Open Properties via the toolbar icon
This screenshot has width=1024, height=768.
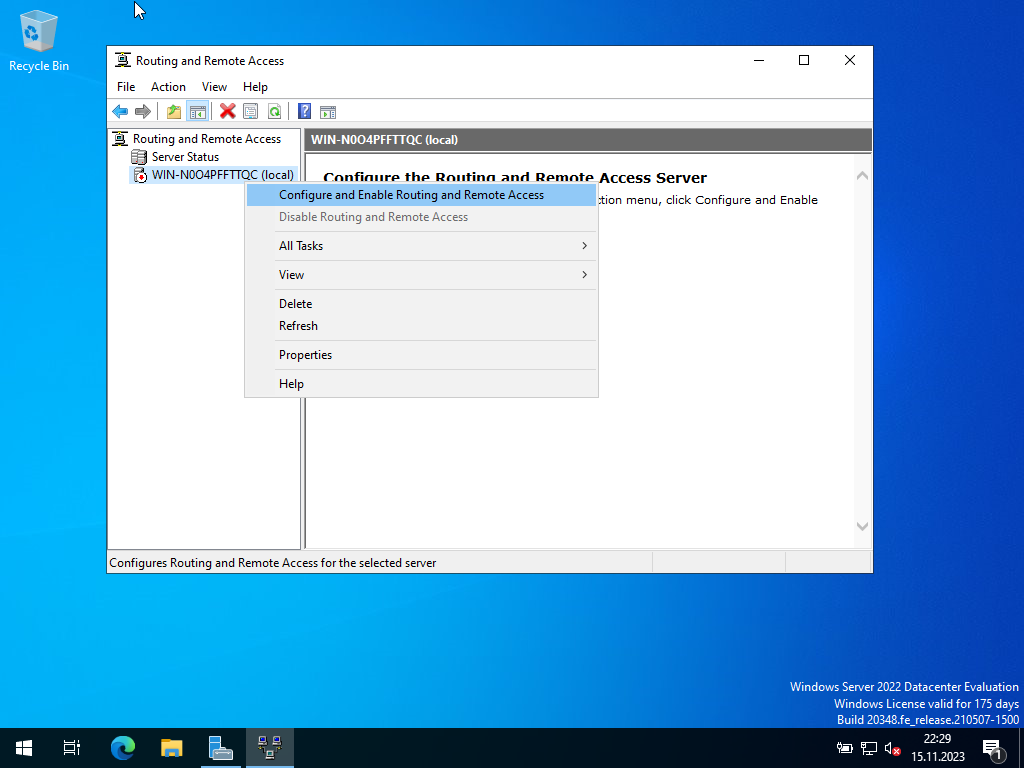[251, 111]
